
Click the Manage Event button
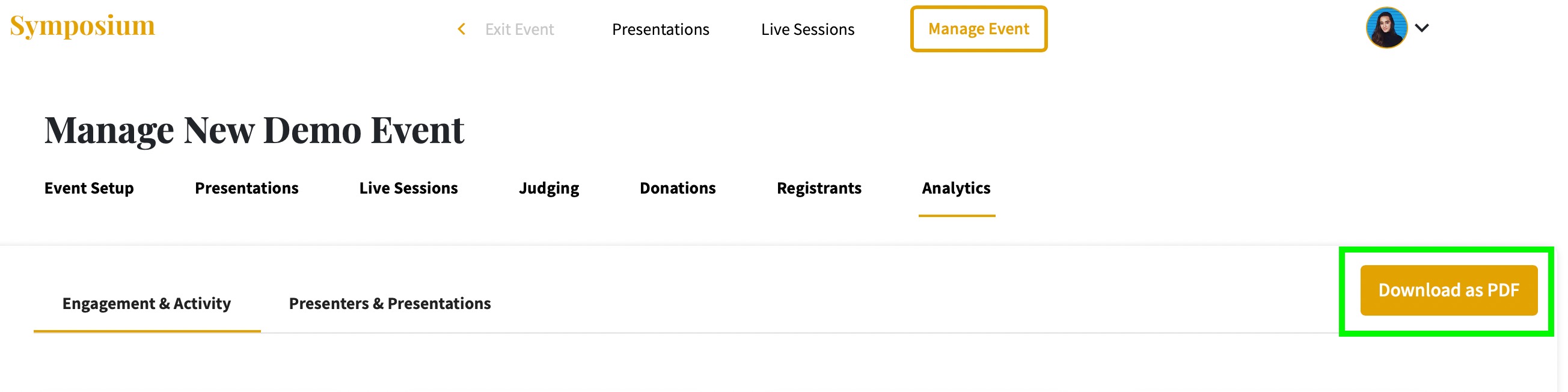coord(978,29)
